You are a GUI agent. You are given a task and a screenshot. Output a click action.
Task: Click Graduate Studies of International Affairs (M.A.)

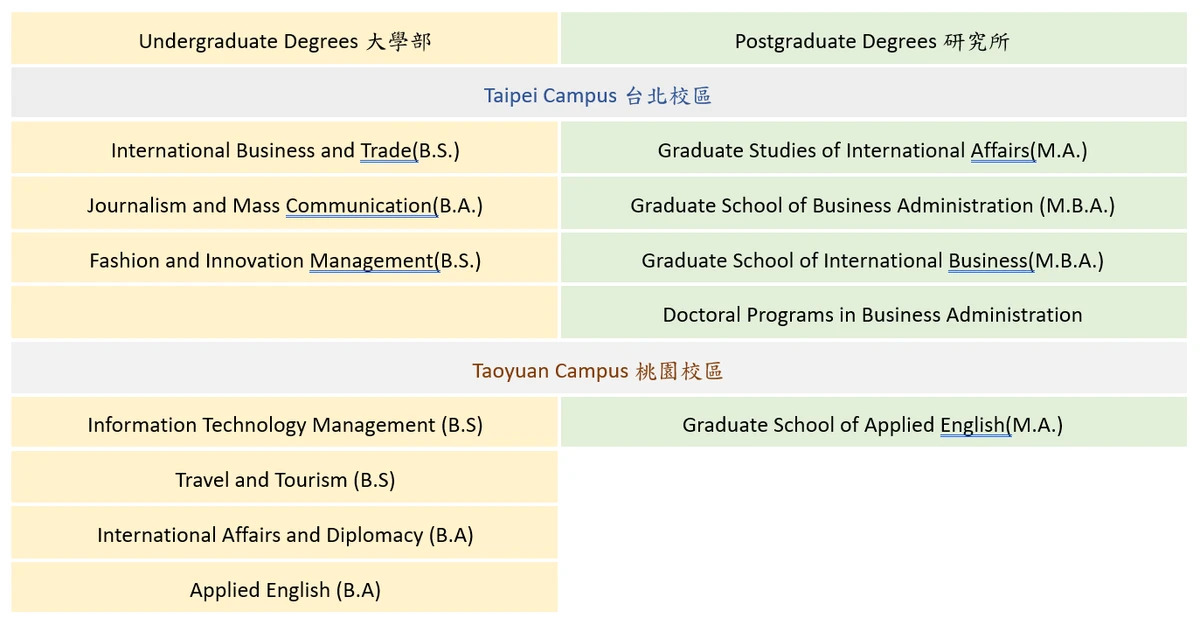[x=872, y=150]
